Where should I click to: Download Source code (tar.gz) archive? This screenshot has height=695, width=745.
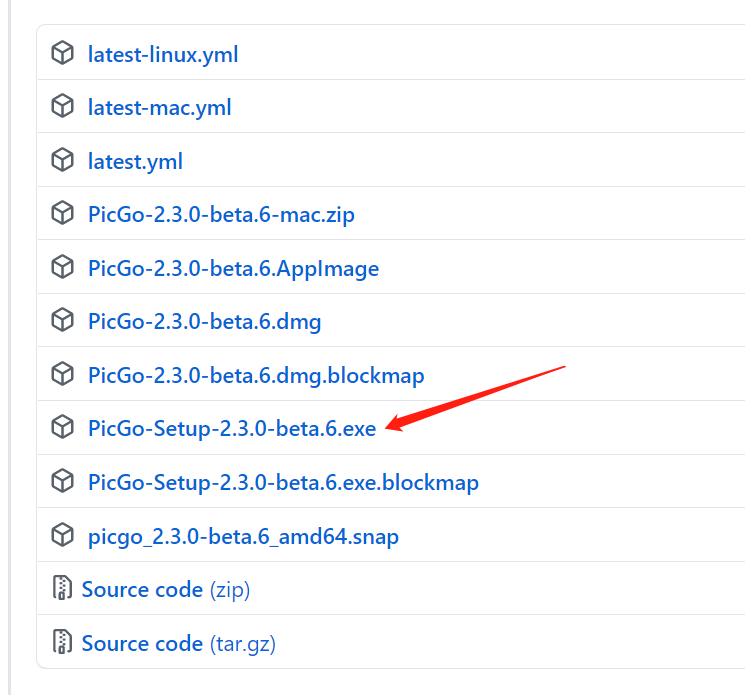tap(178, 643)
